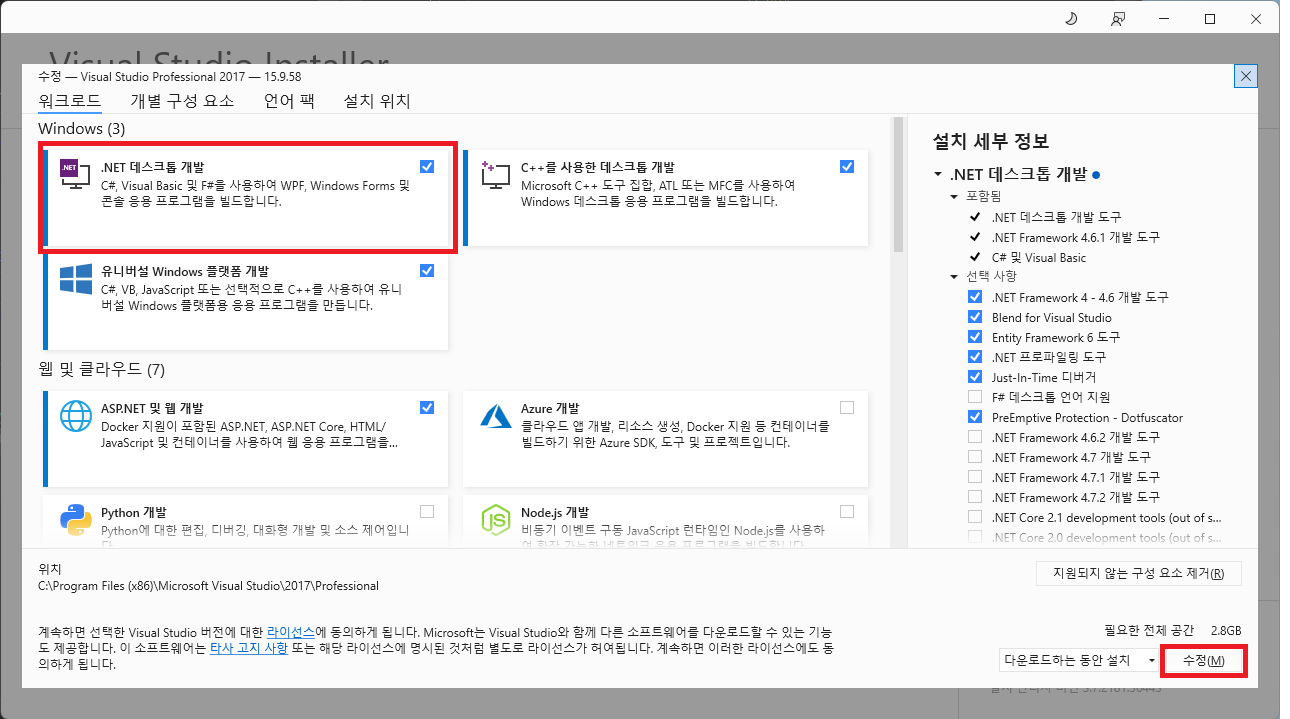Screen dimensions: 1290x719
Task: Check the Python 개발 workload
Action: point(427,511)
